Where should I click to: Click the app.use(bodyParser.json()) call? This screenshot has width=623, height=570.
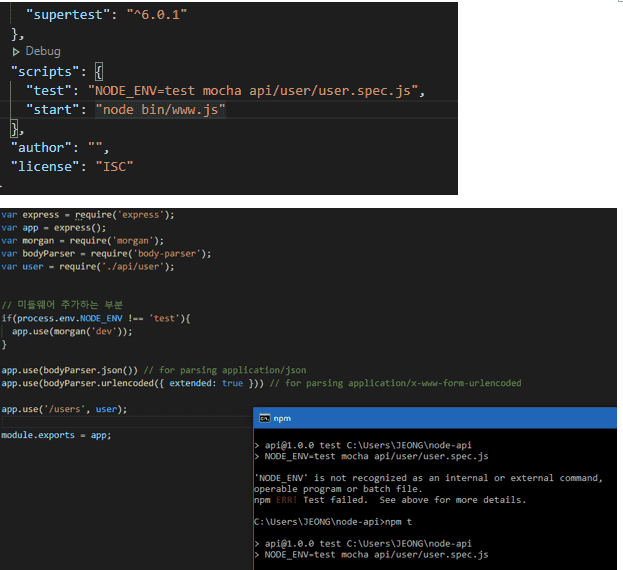click(70, 370)
